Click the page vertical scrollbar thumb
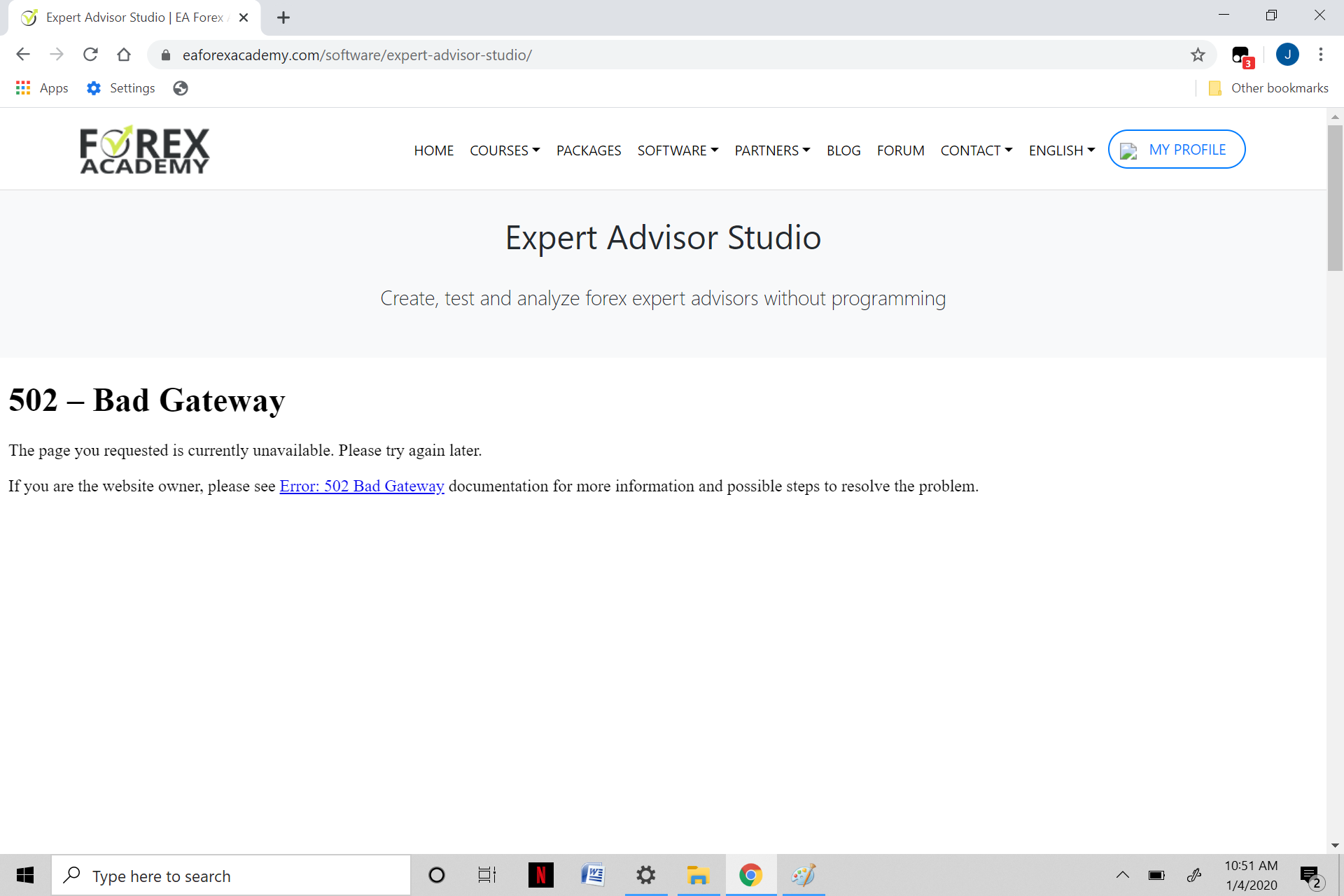This screenshot has height=896, width=1344. tap(1335, 197)
